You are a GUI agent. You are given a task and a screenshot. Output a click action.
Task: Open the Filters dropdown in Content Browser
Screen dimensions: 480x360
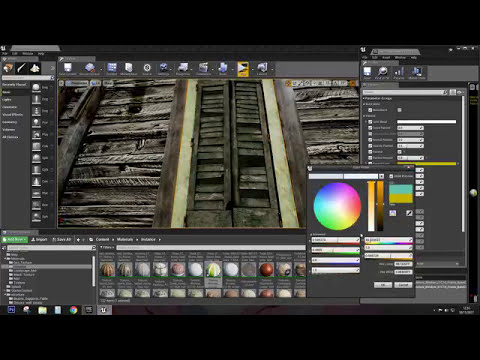(x=107, y=248)
